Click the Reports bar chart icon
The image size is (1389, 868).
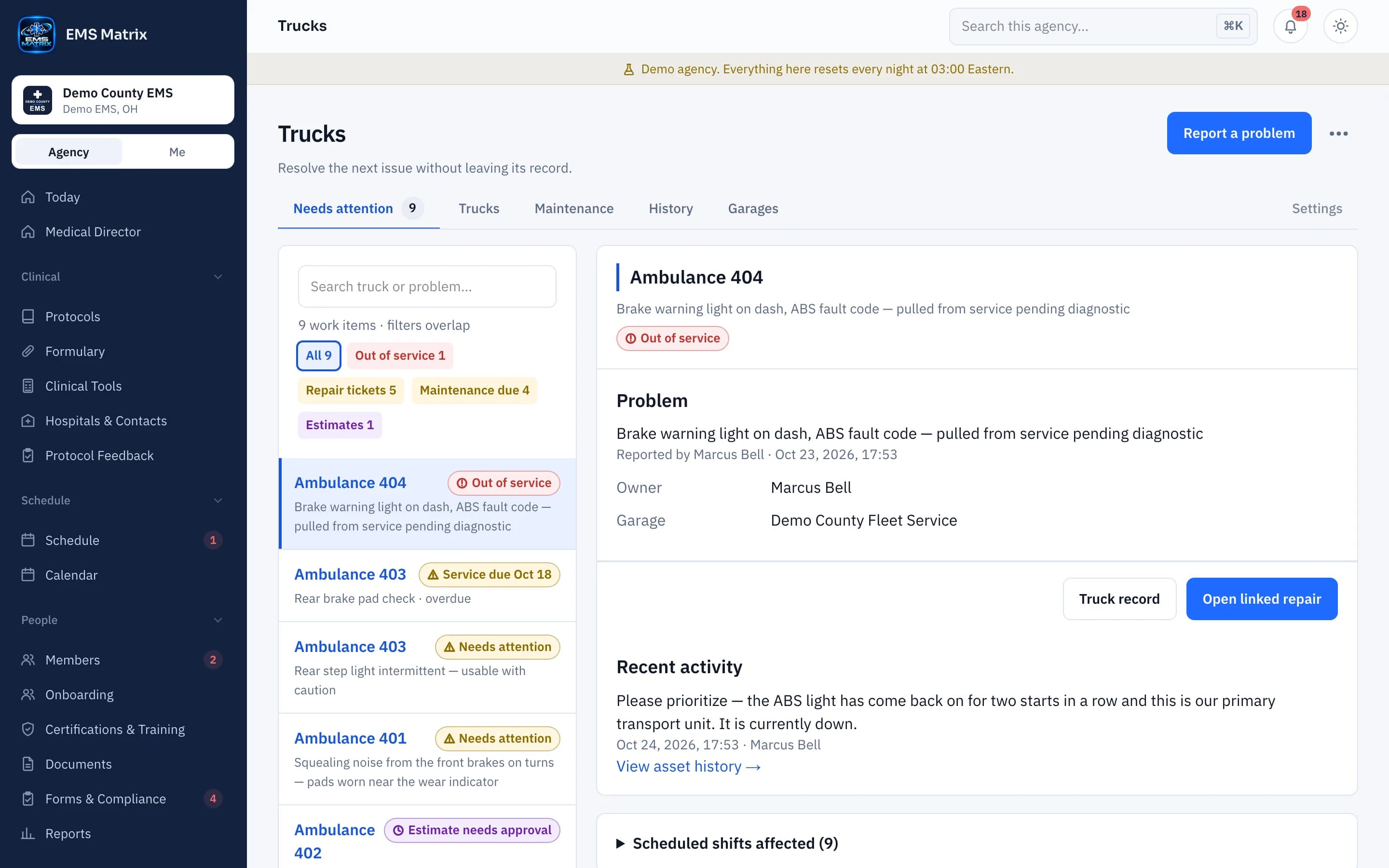pyautogui.click(x=28, y=834)
